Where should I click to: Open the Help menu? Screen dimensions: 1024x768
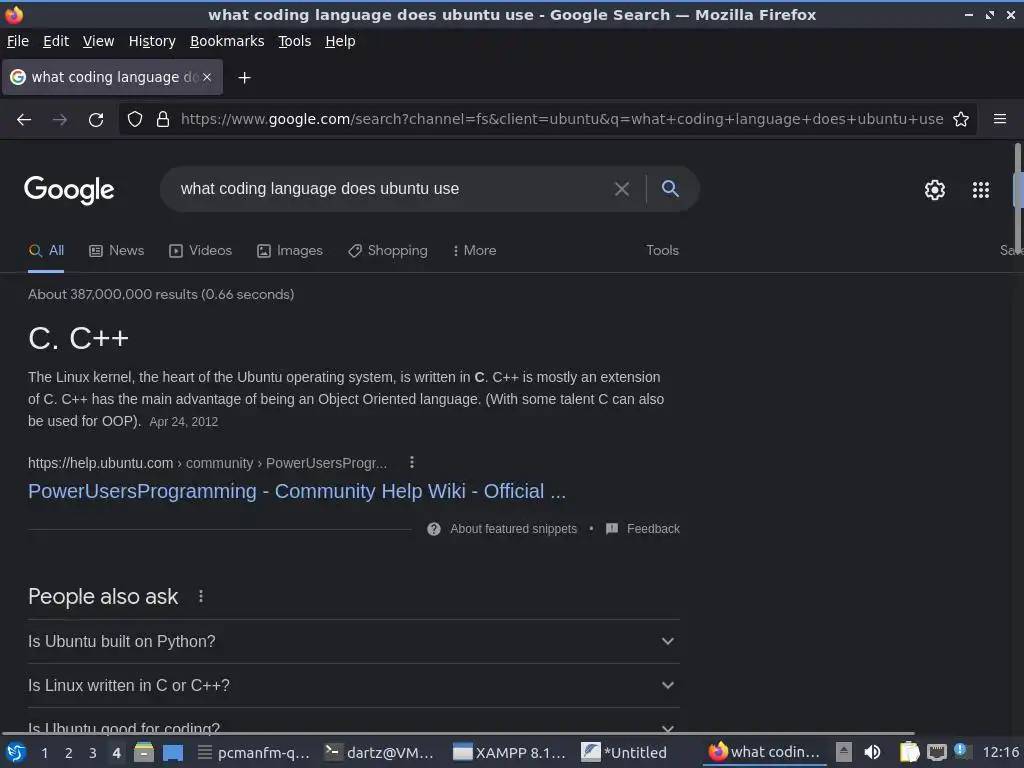pyautogui.click(x=340, y=41)
